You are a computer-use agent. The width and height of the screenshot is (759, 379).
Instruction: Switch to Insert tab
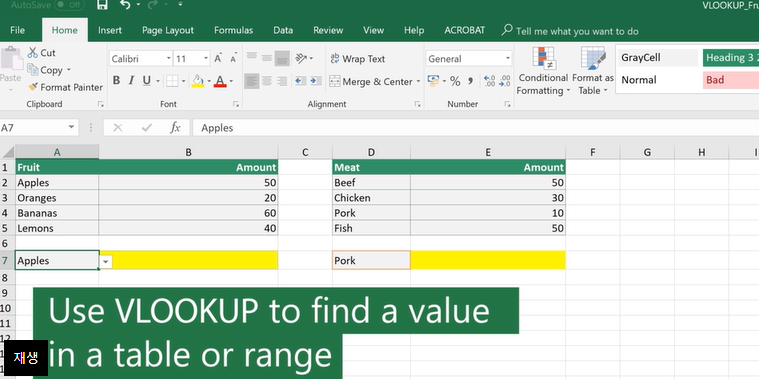[110, 30]
